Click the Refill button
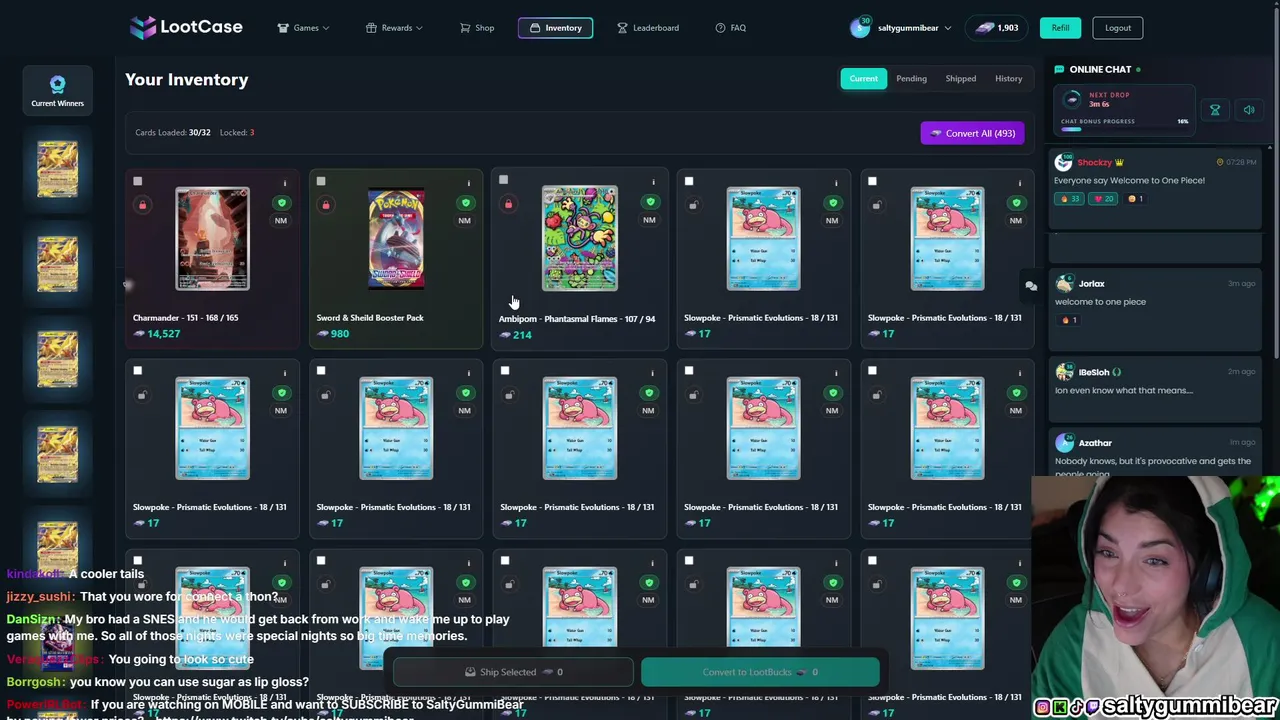The width and height of the screenshot is (1280, 720). (1060, 28)
